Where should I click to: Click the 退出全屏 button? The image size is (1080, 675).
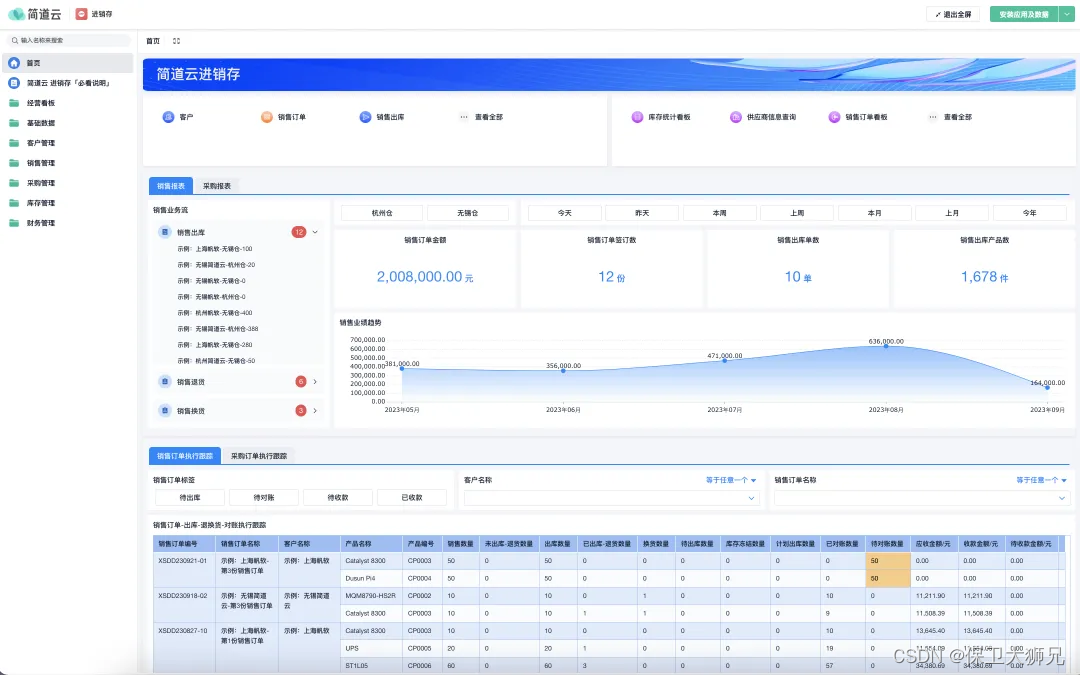click(953, 14)
